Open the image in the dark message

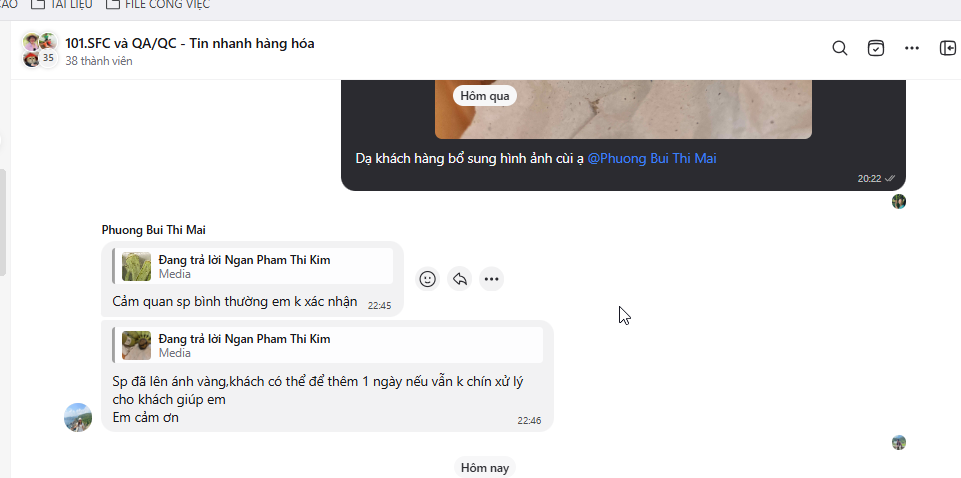(x=623, y=109)
